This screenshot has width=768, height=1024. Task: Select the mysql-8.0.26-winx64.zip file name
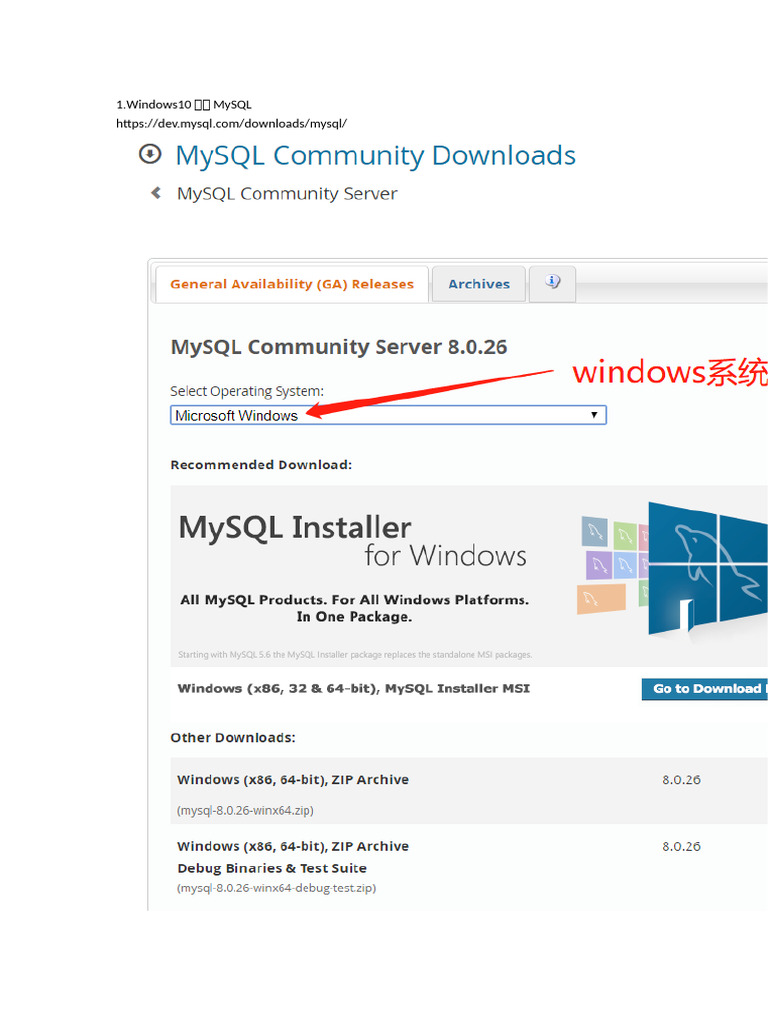(x=245, y=810)
